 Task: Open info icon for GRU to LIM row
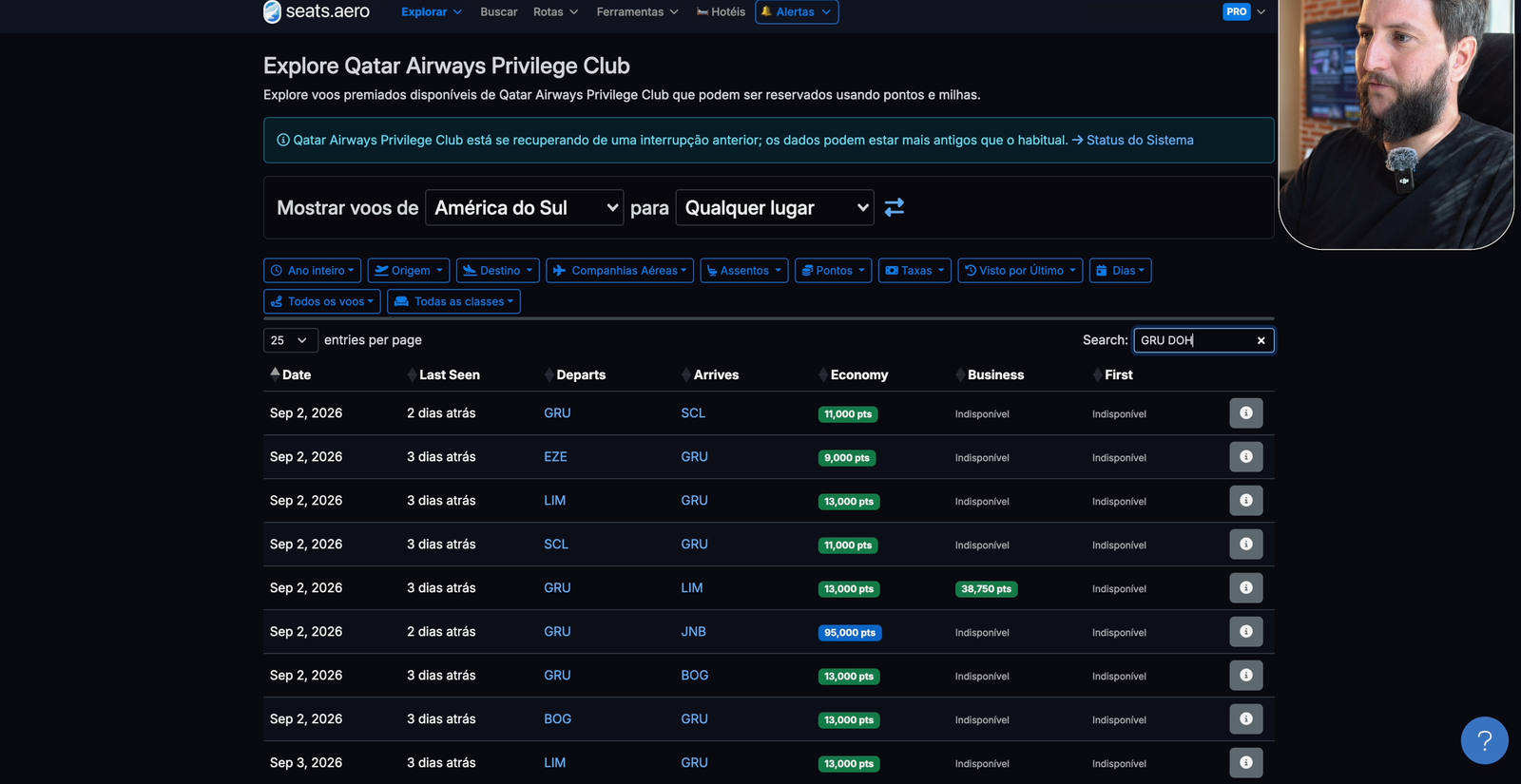(1245, 588)
